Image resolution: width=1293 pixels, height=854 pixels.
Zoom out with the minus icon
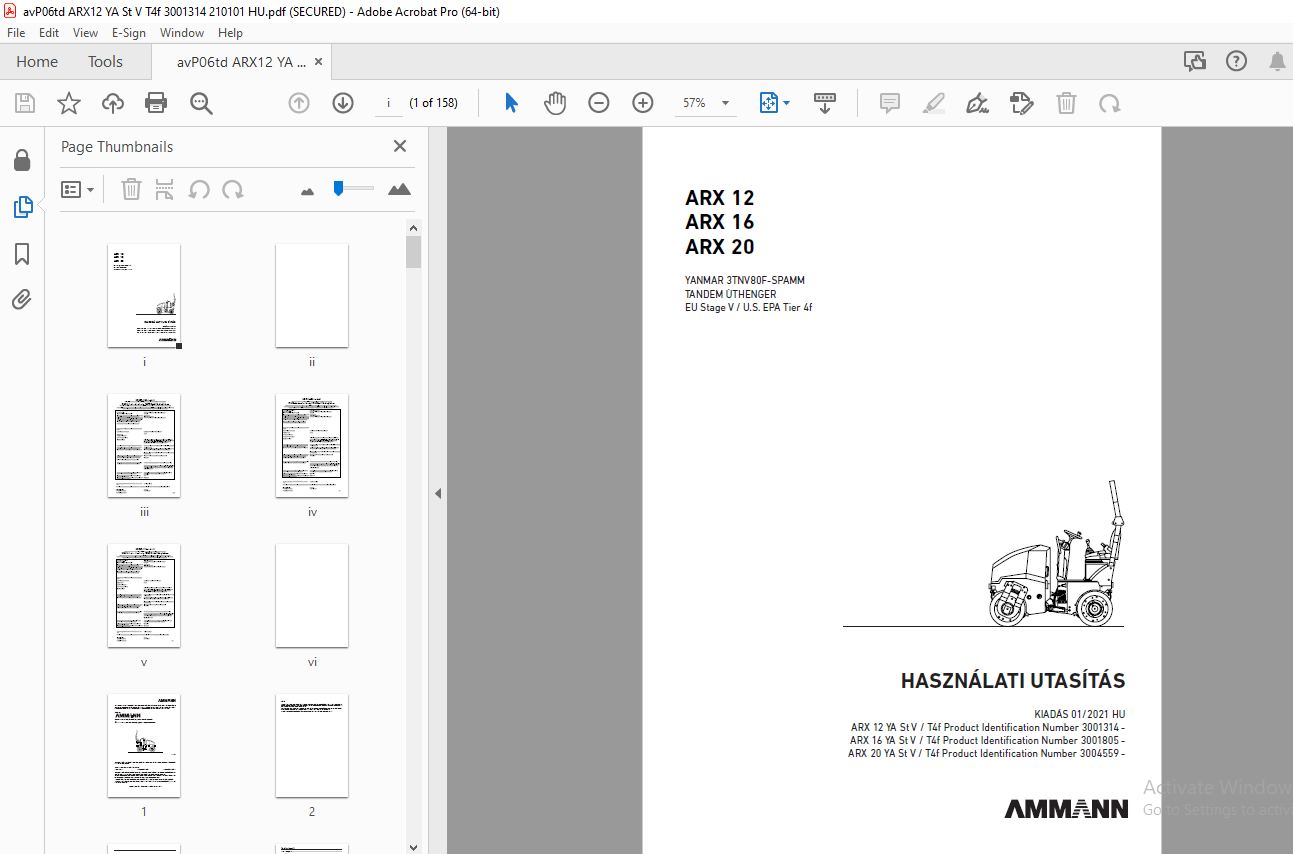point(599,103)
